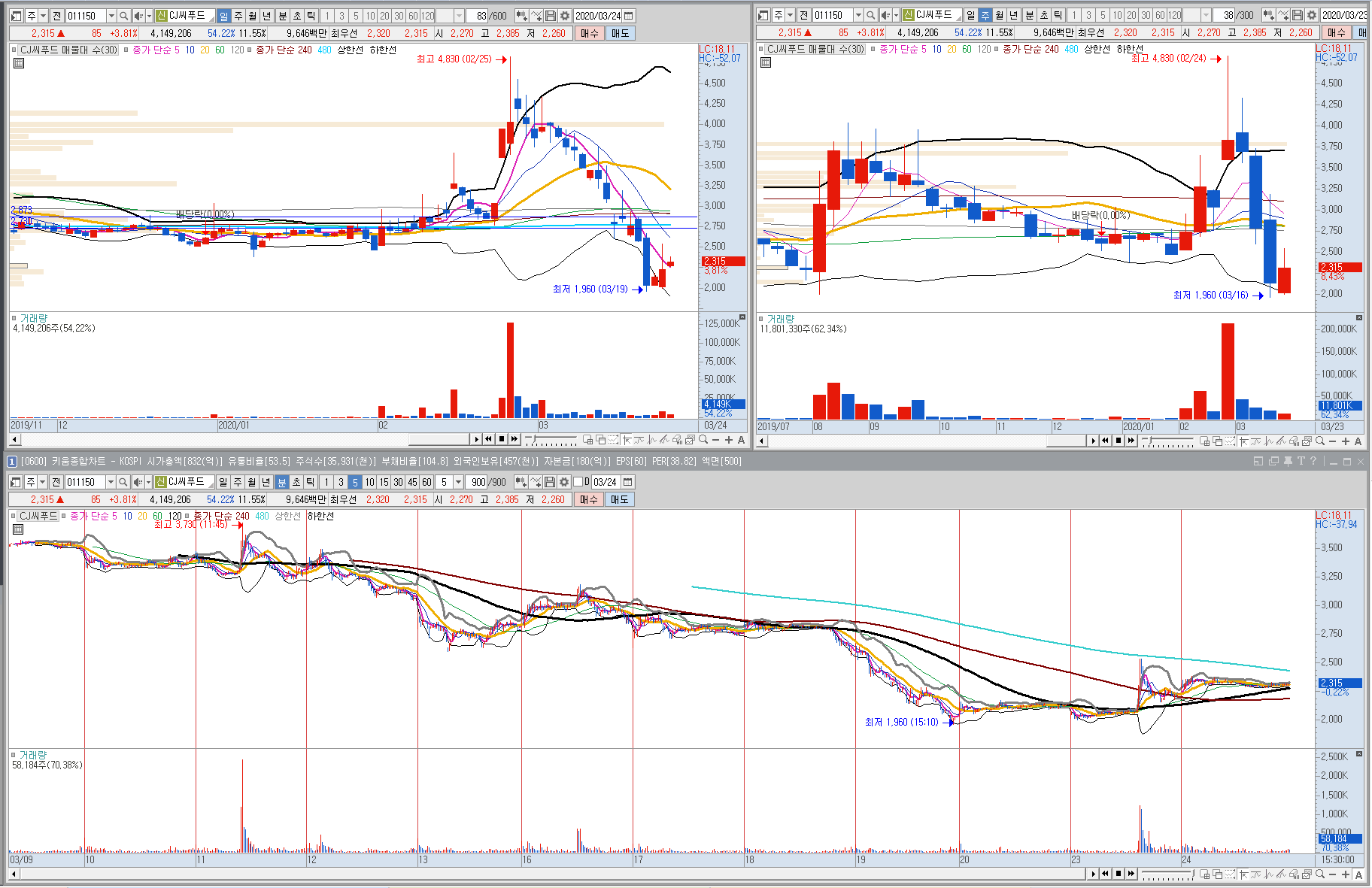Screen dimensions: 1372x888
Task: Select 주 (weekly) toggle in top-right chart
Action: coord(985,15)
